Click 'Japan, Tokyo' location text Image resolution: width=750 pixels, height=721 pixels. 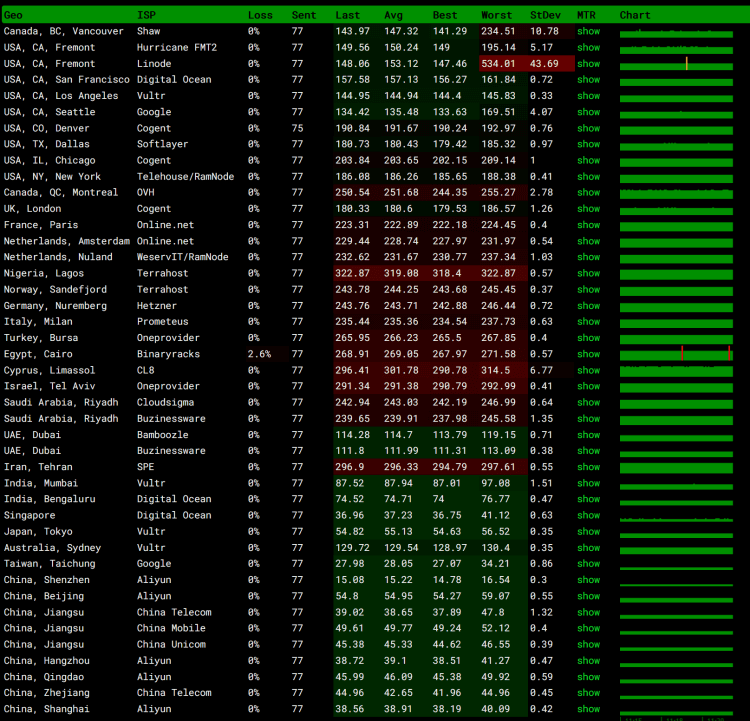click(38, 532)
